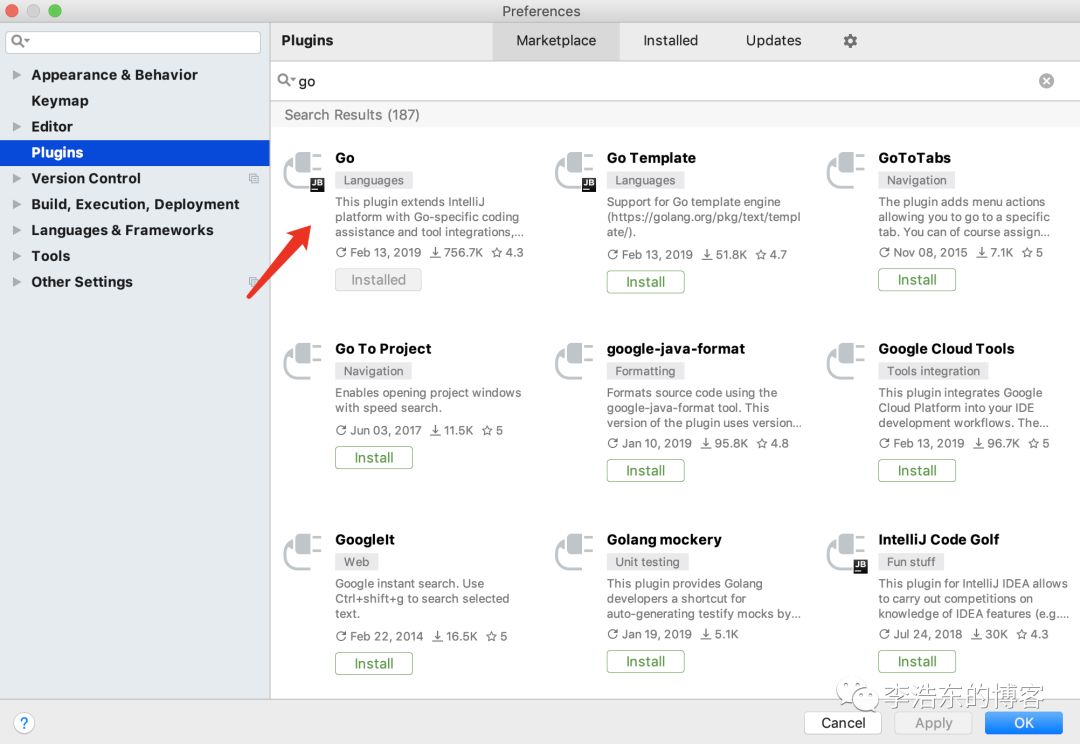Open the Go Template plugin title

[x=651, y=158]
